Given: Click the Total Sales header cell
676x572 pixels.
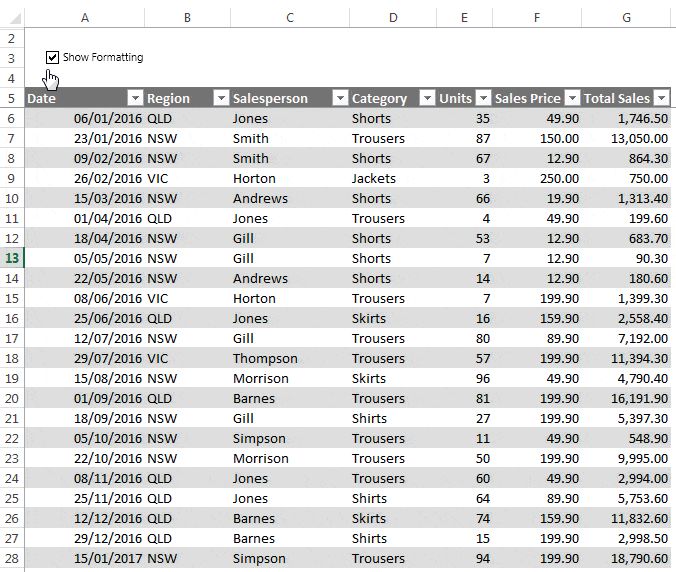Looking at the screenshot, I should tap(626, 98).
